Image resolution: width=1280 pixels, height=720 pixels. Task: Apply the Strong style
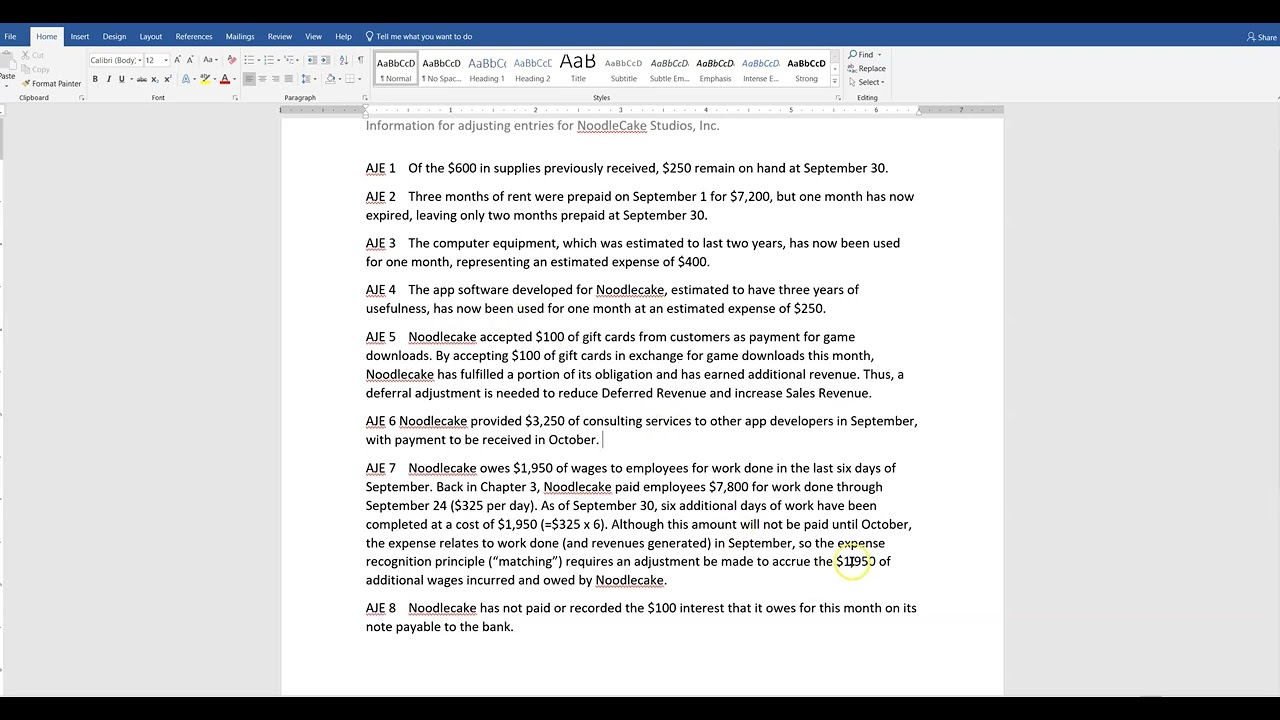click(x=806, y=68)
